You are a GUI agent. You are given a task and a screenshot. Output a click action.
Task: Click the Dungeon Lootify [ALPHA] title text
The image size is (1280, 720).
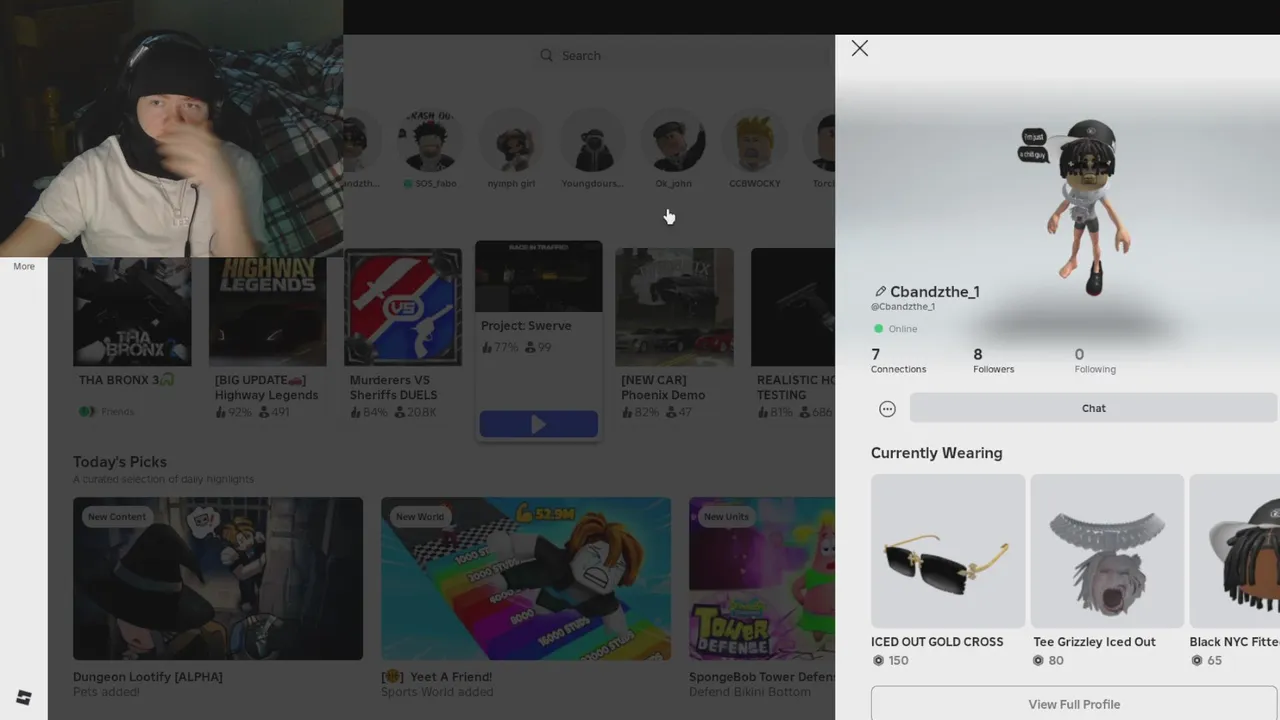click(x=148, y=677)
